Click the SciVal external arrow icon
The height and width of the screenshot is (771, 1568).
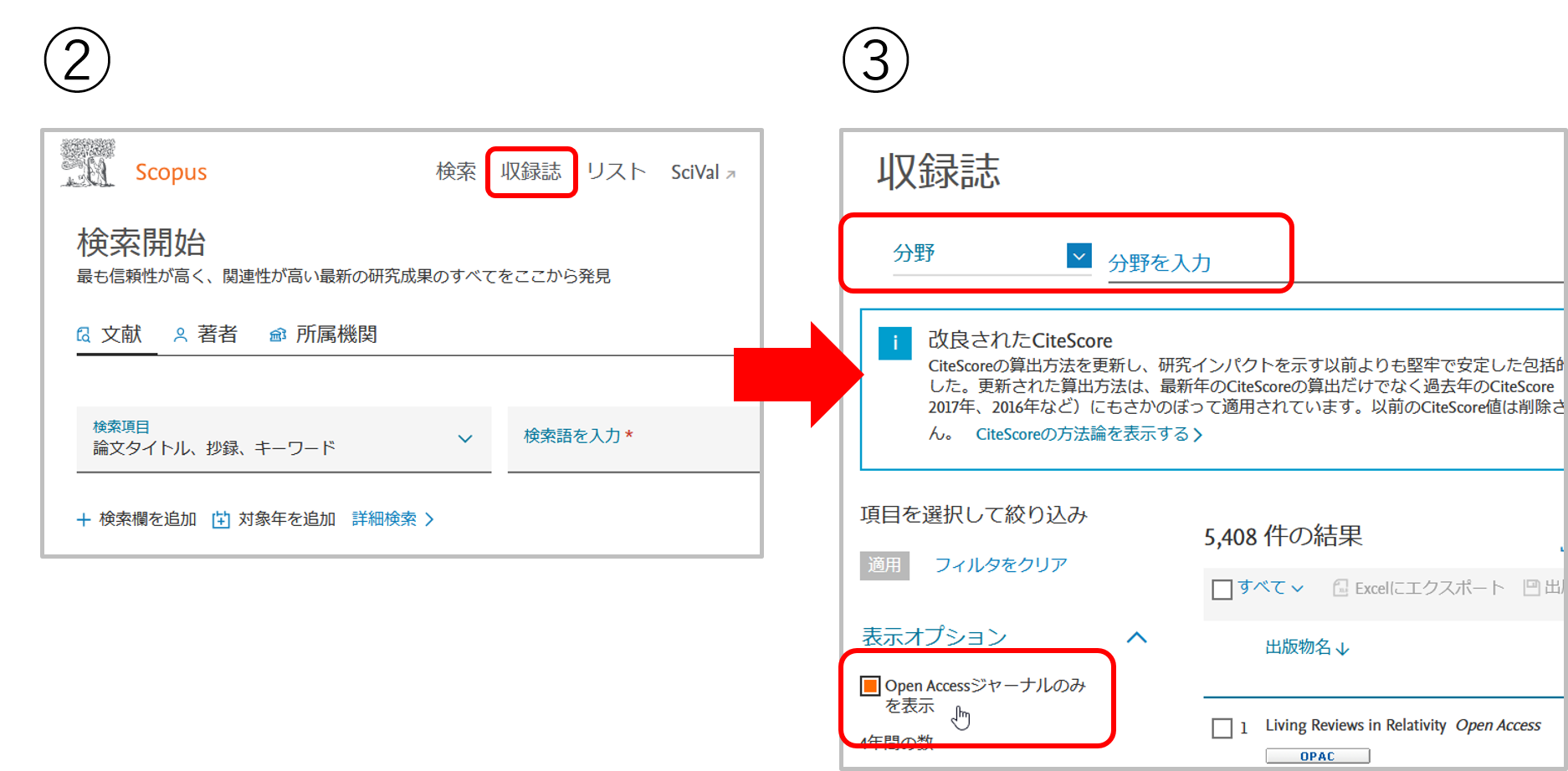(730, 174)
